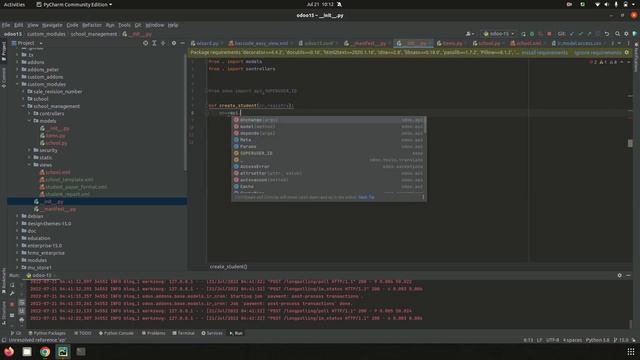Click the shield icon at toolbar end

coord(635,34)
